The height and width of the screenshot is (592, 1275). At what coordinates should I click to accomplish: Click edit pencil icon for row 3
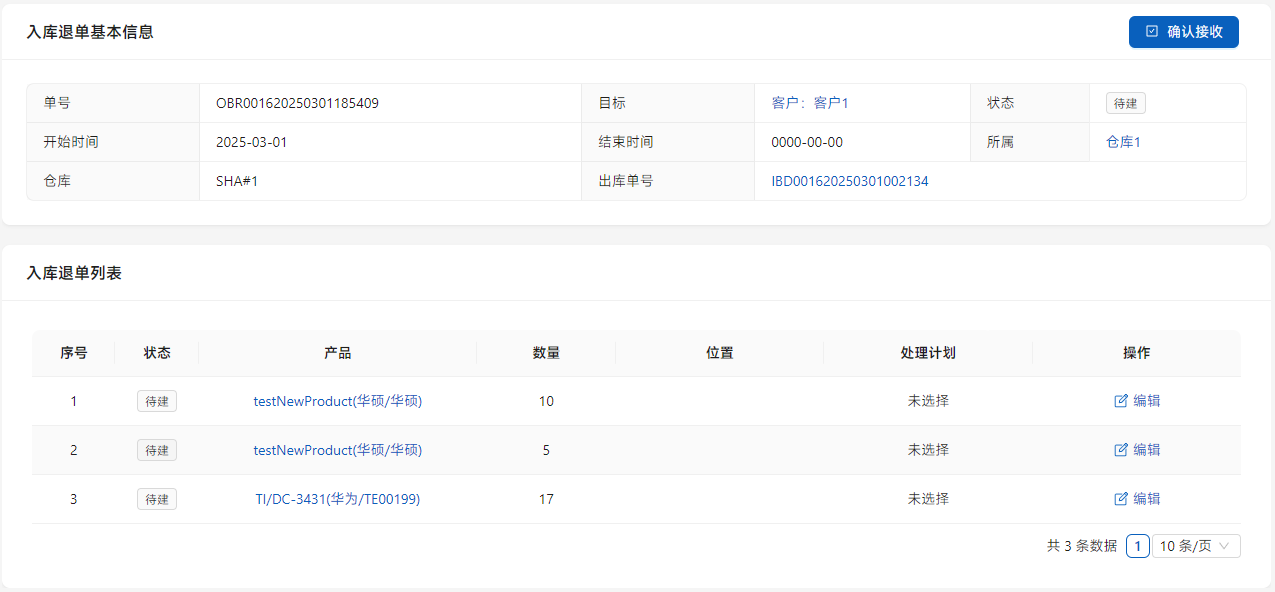1121,499
